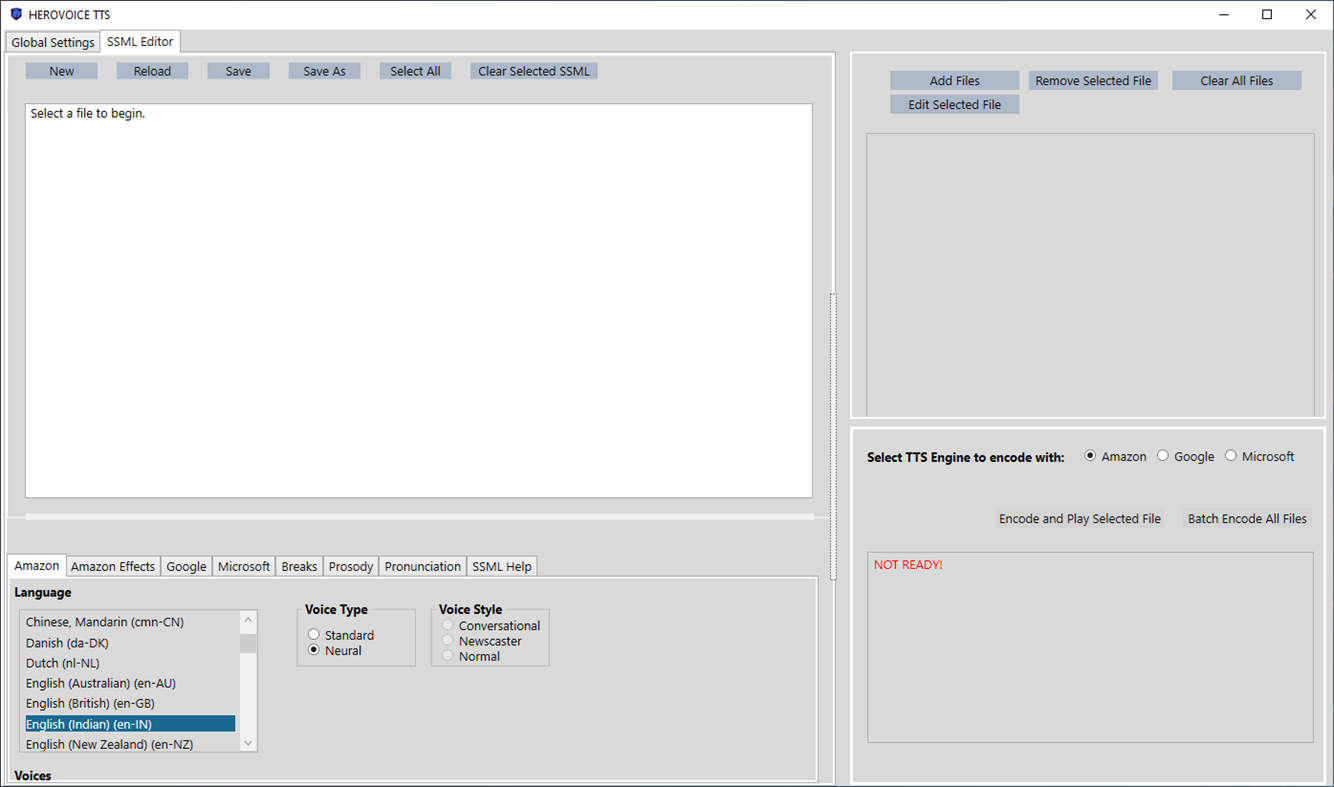Image resolution: width=1334 pixels, height=787 pixels.
Task: Save the current SSML file
Action: [238, 70]
